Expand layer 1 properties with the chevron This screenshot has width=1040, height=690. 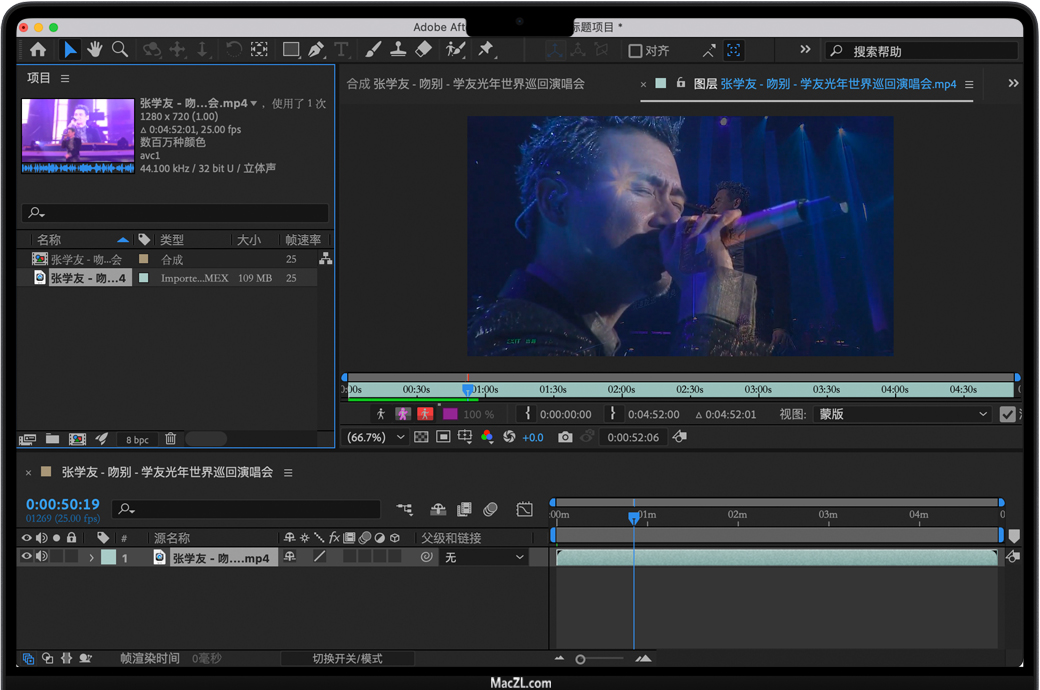tap(92, 558)
